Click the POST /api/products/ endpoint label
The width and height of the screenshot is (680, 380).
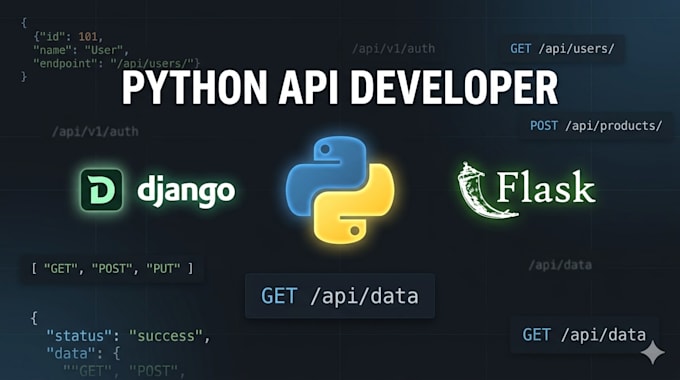596,126
